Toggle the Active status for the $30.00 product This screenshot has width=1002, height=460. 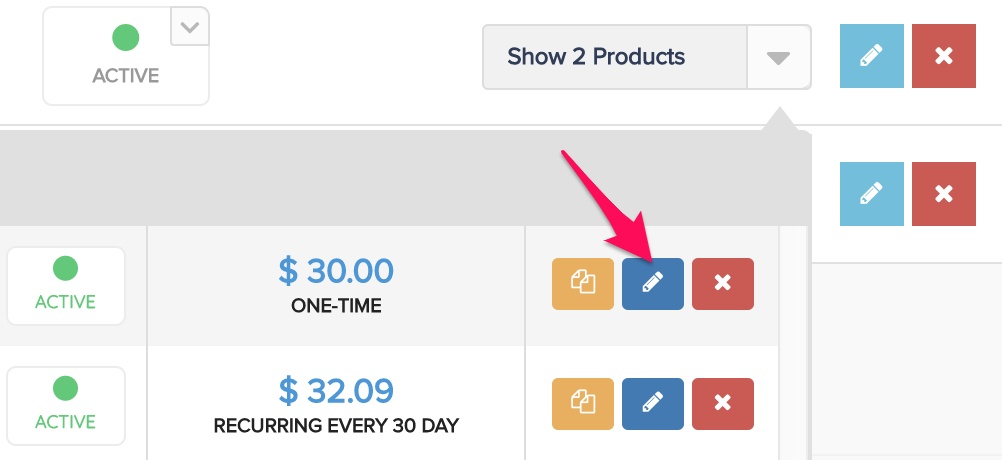(x=66, y=286)
